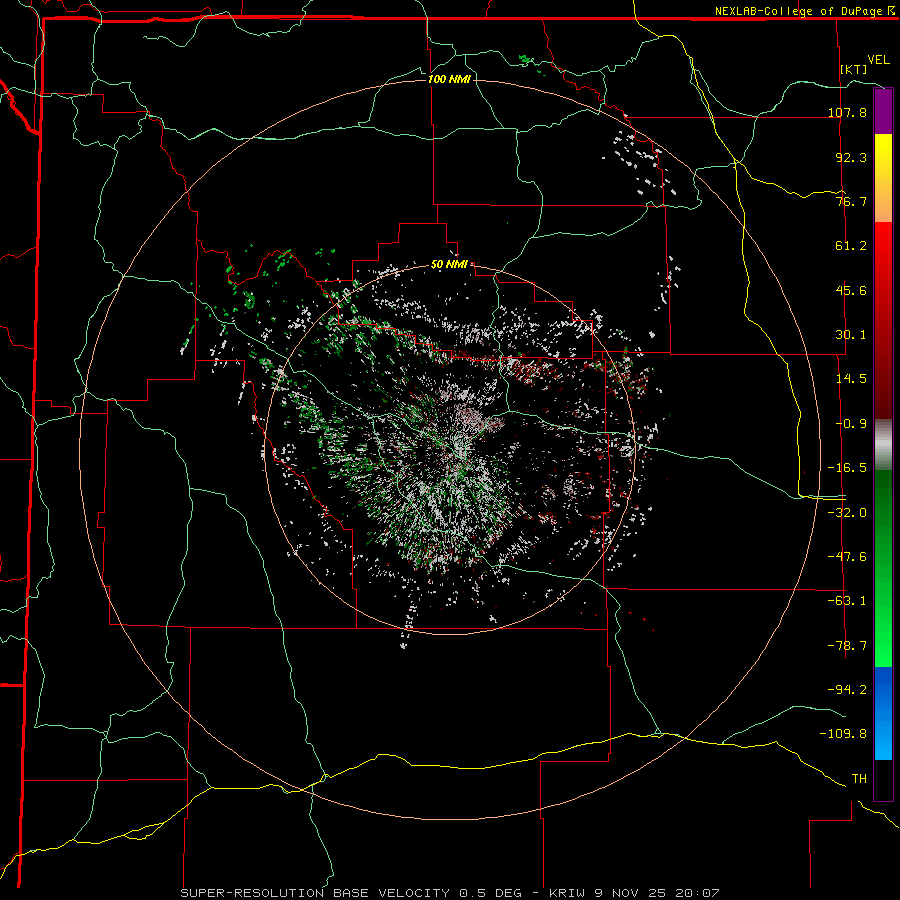Click the 50 NMI range ring label
Image resolution: width=900 pixels, height=900 pixels.
pyautogui.click(x=449, y=265)
